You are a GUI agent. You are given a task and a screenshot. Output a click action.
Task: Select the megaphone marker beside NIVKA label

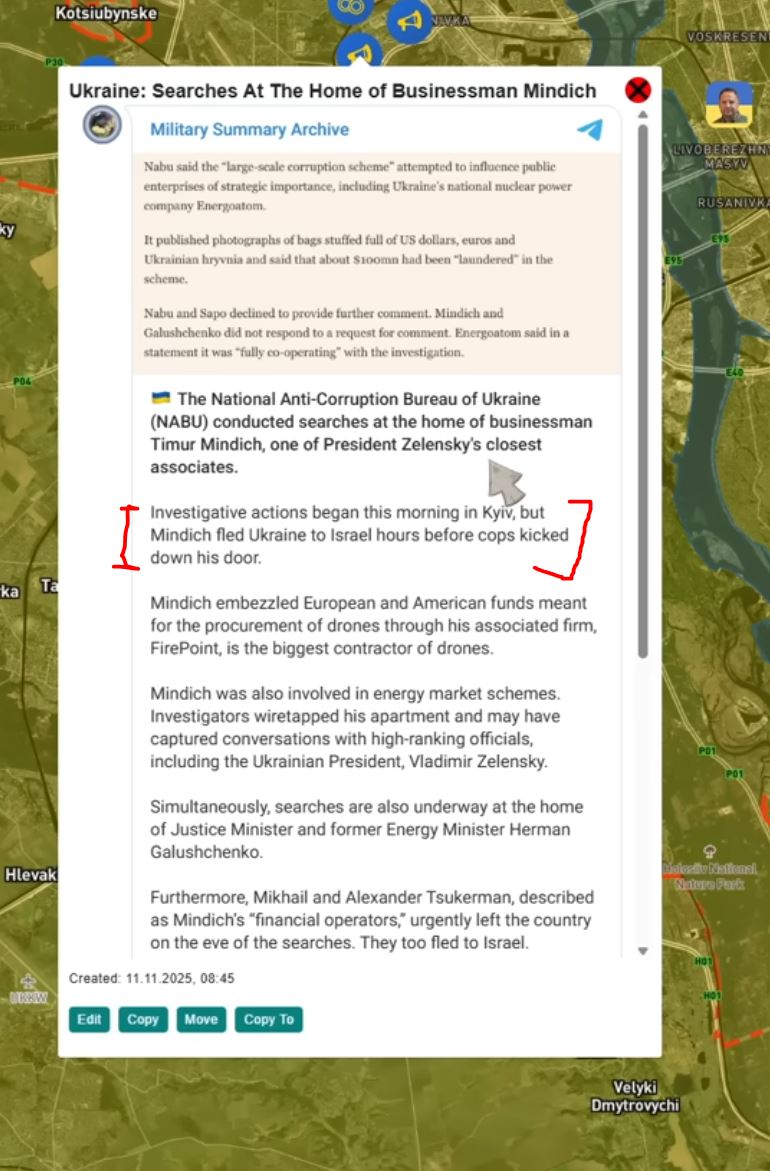409,22
